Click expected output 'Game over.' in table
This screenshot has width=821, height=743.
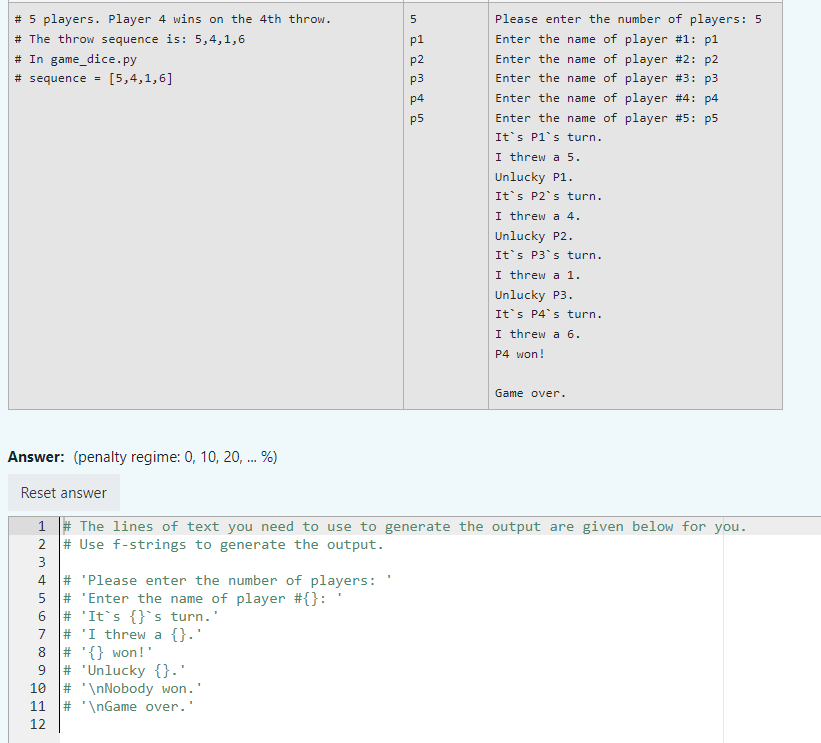[x=530, y=393]
